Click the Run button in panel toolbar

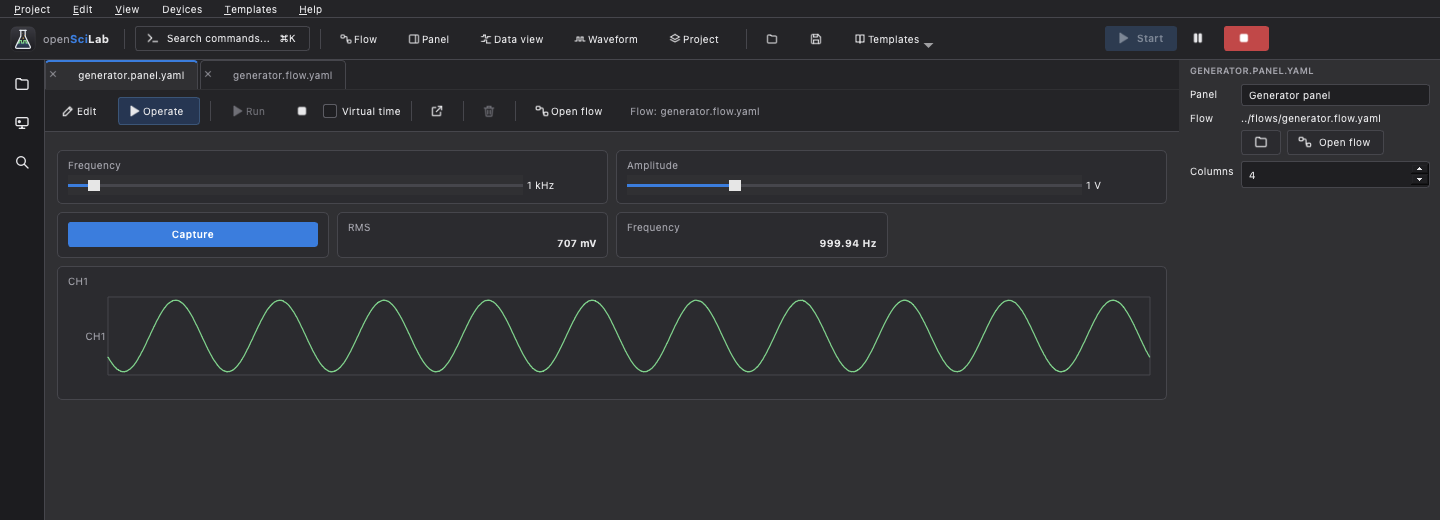249,111
